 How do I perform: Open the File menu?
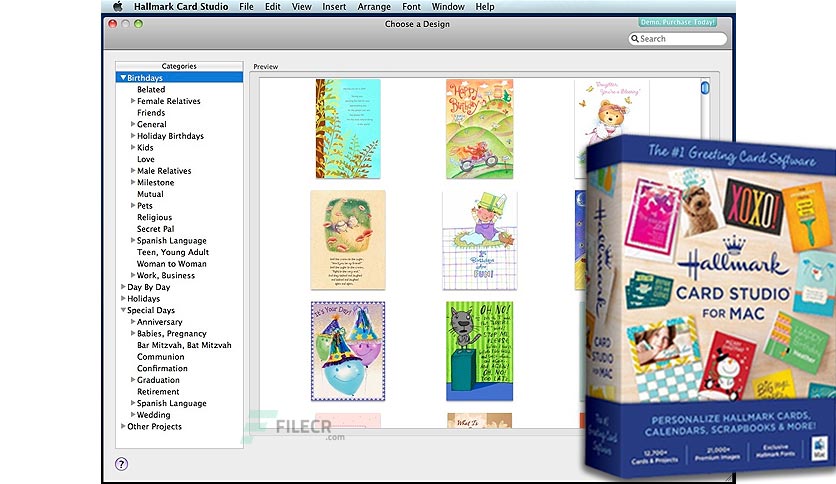pyautogui.click(x=246, y=6)
